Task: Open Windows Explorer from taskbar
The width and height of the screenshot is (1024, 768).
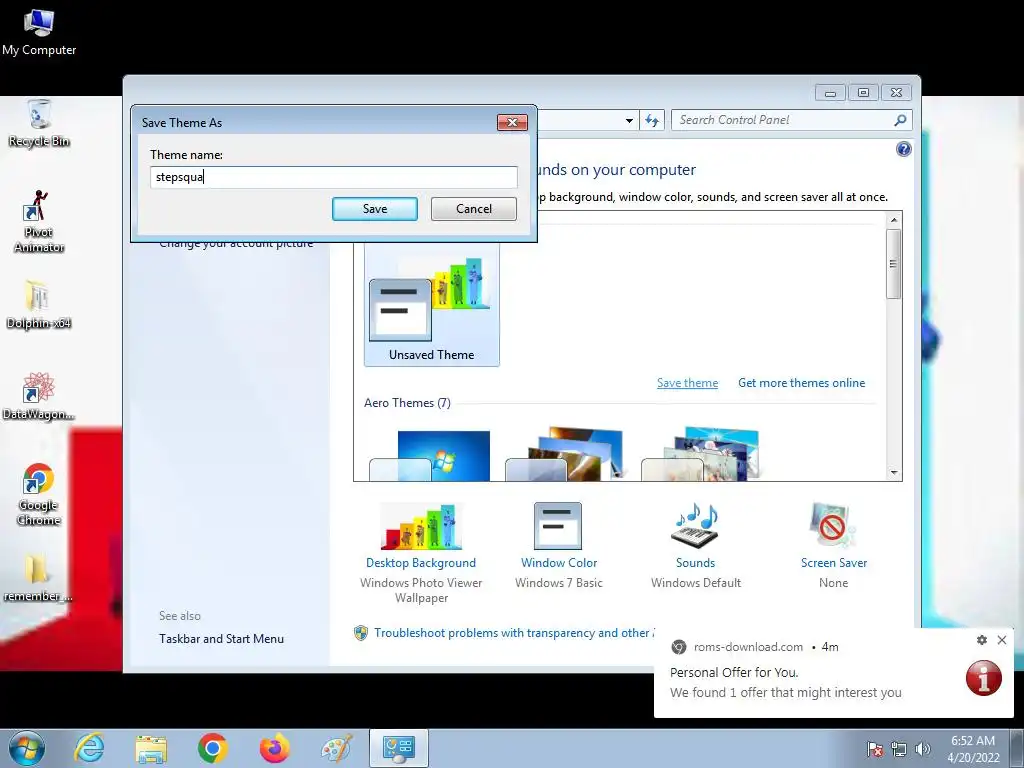Action: pyautogui.click(x=151, y=748)
